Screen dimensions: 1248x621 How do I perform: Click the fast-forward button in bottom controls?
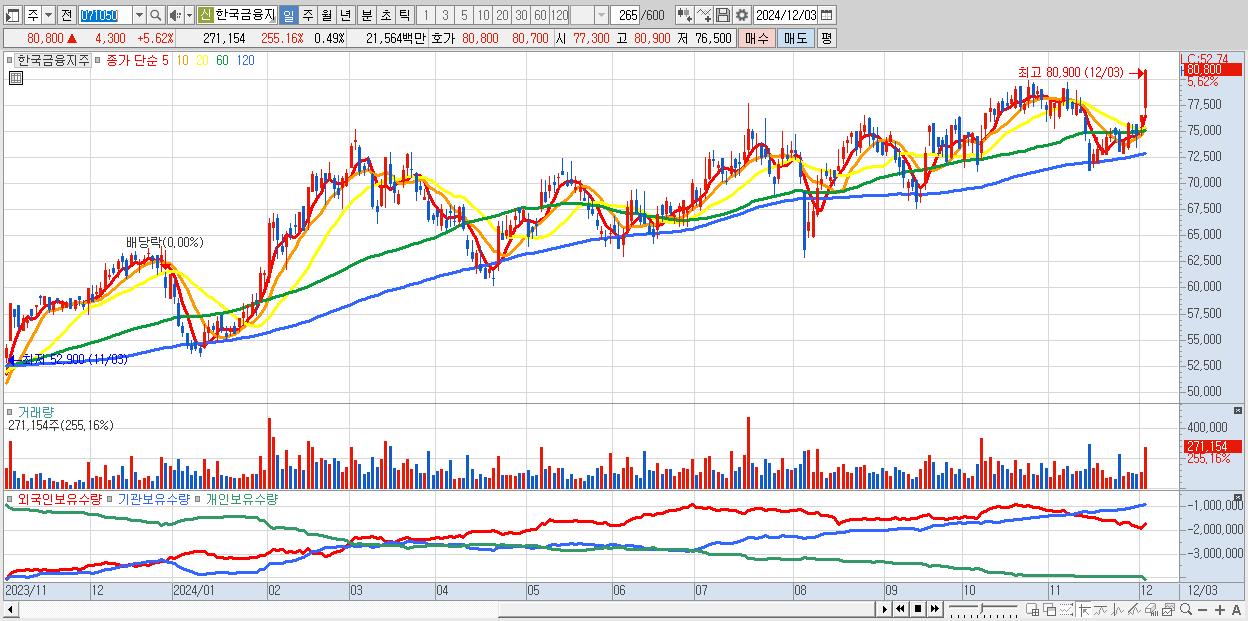point(934,609)
